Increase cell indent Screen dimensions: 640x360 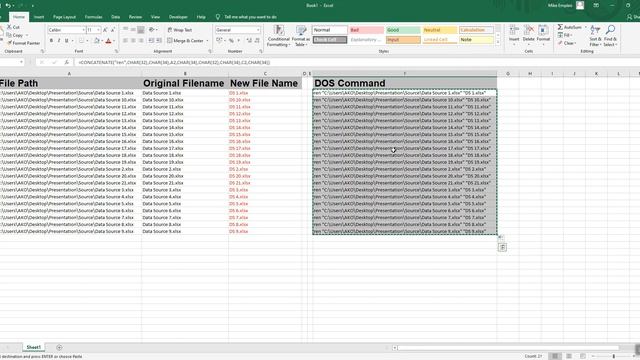159,41
